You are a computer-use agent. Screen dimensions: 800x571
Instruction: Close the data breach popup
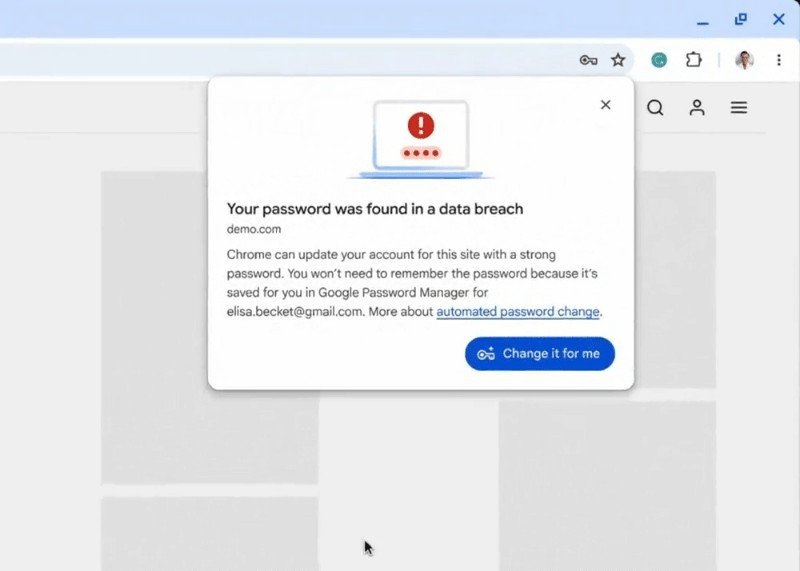tap(605, 105)
